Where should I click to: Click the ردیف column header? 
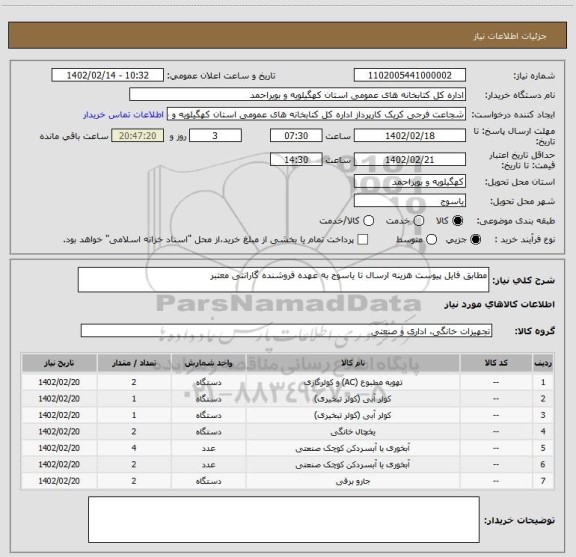click(x=543, y=363)
